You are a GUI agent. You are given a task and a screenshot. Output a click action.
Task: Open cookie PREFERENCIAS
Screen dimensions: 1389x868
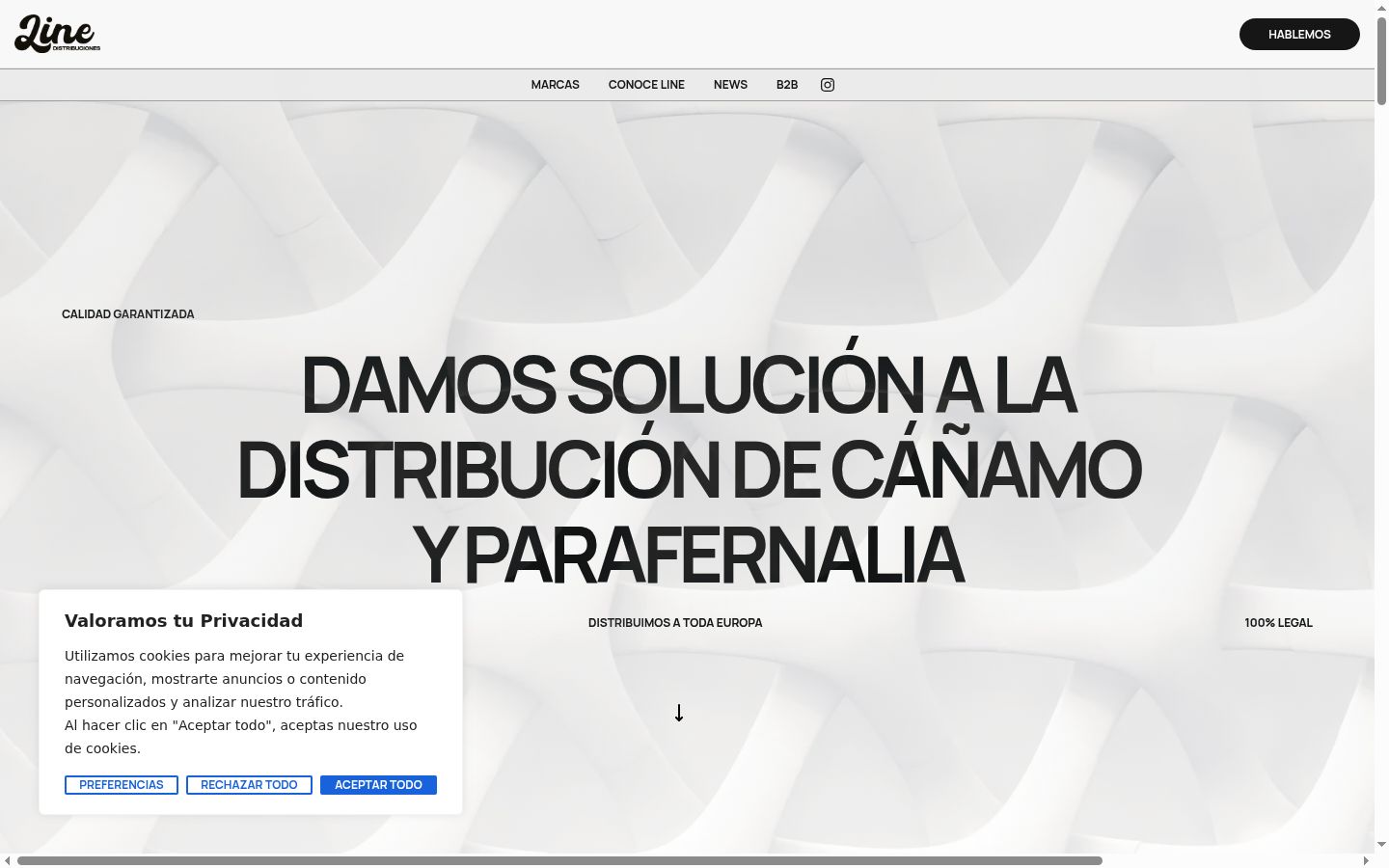tap(122, 785)
